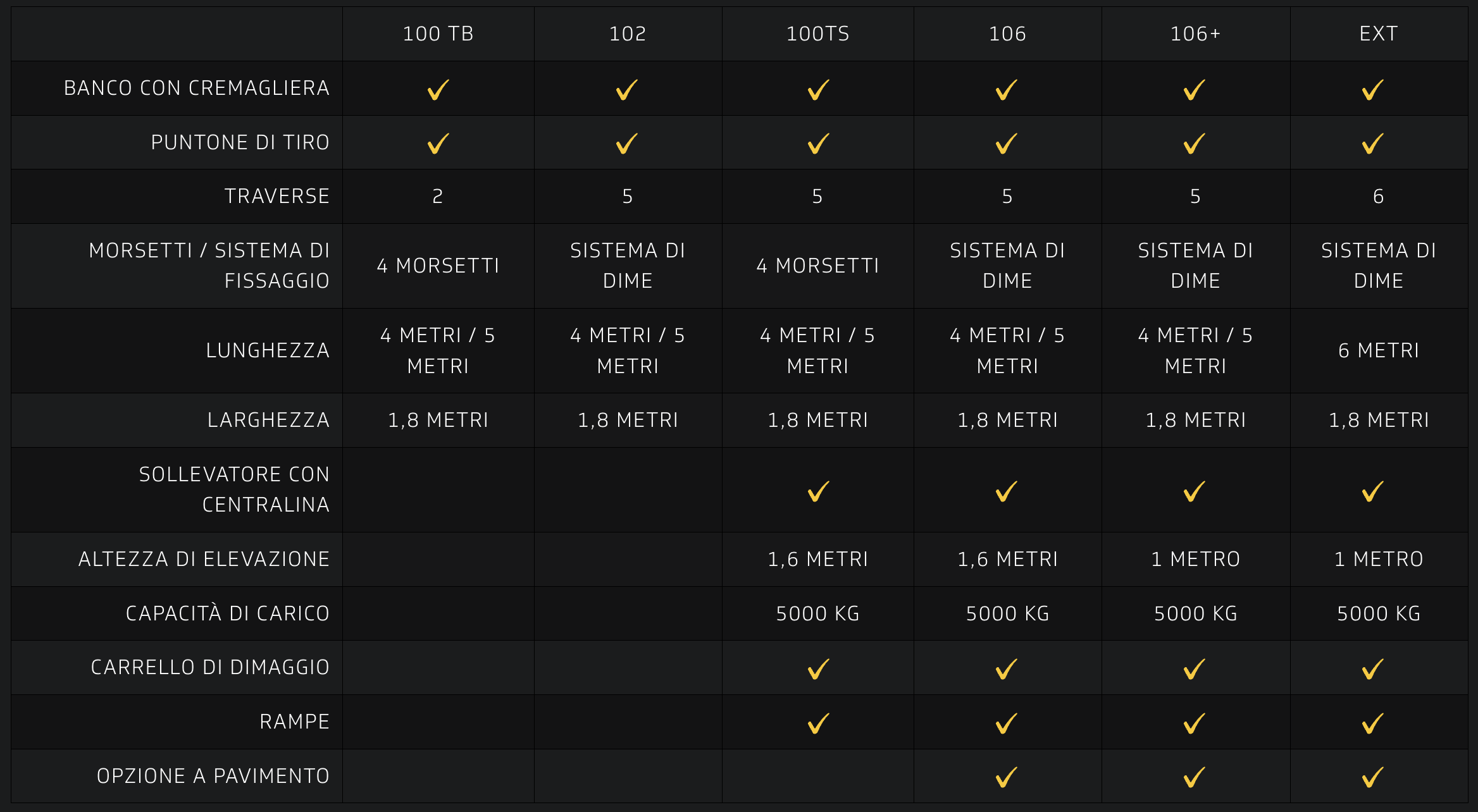The width and height of the screenshot is (1478, 812).
Task: Select the 106+ column header
Action: click(x=1195, y=34)
